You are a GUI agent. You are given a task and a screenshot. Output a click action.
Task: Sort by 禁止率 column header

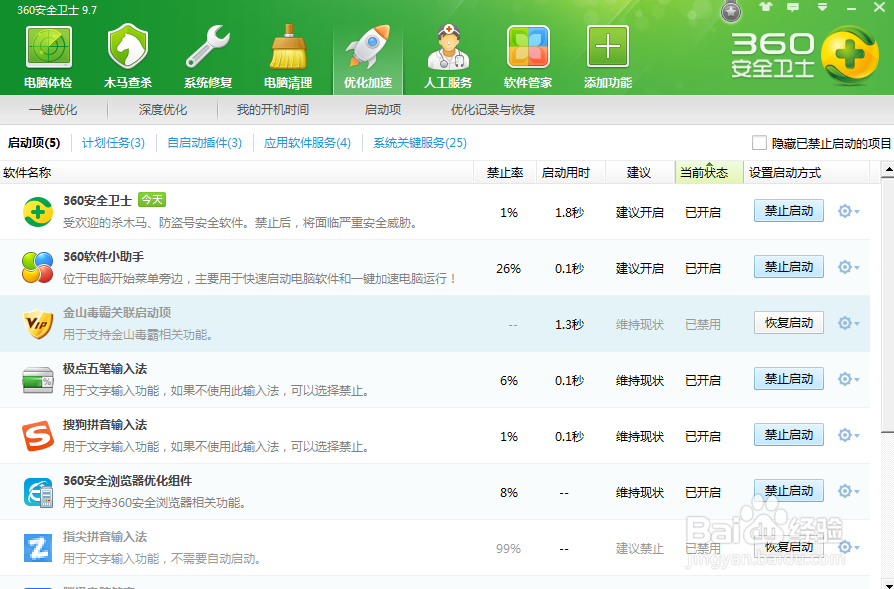point(505,172)
